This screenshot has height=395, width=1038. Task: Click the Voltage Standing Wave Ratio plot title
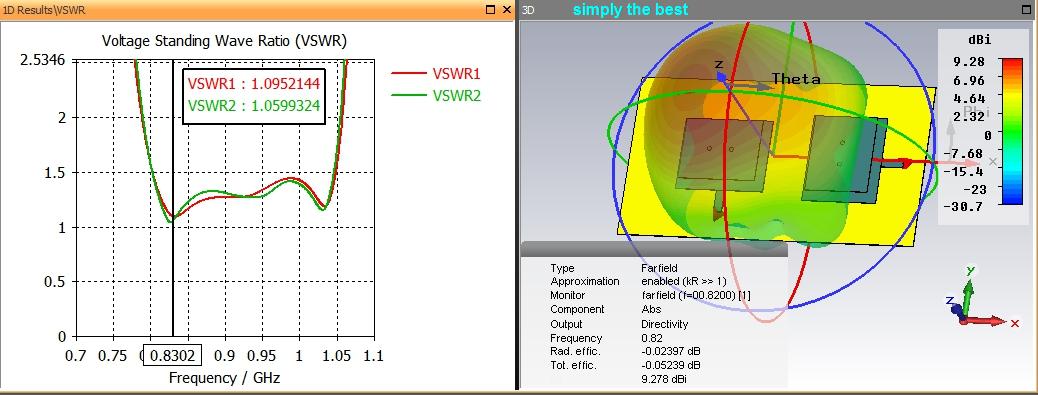224,41
